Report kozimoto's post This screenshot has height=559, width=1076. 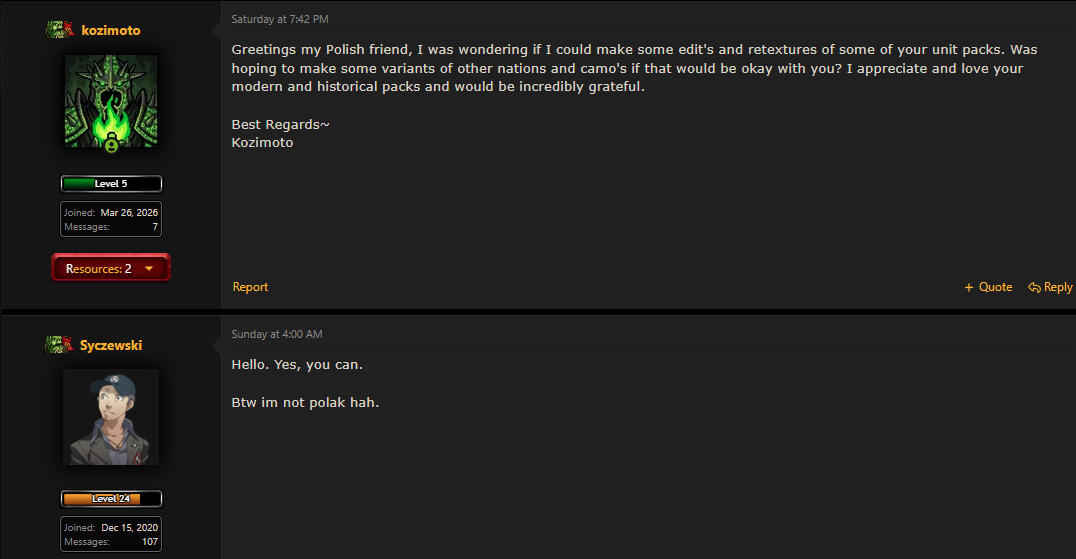(250, 287)
